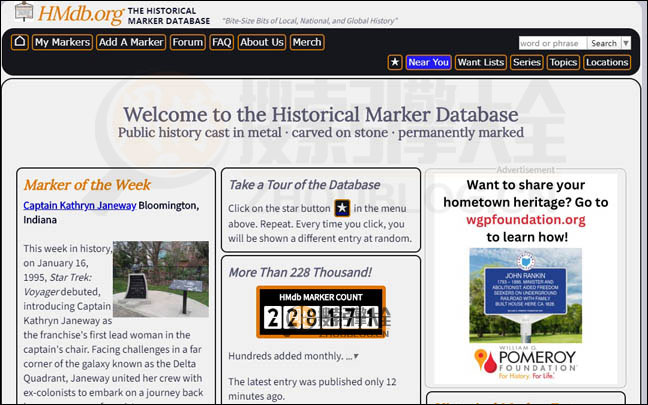Go to the Home icon in navigation bar
The image size is (648, 405).
click(x=19, y=42)
